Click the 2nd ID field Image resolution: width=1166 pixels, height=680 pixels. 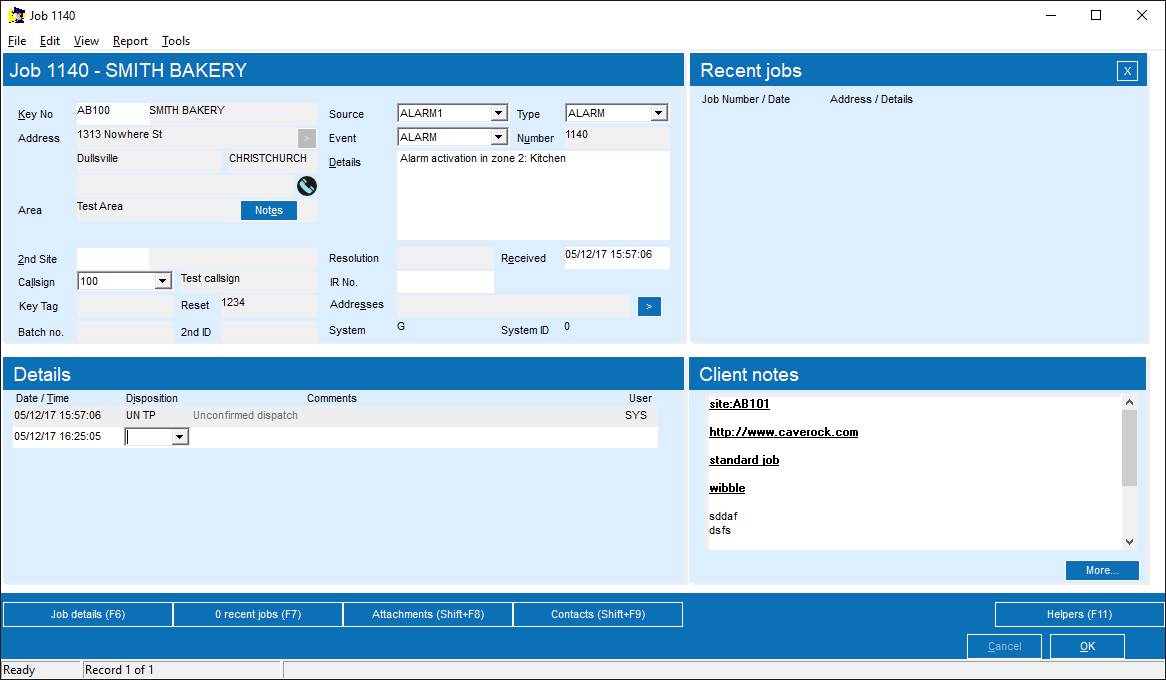pyautogui.click(x=269, y=332)
